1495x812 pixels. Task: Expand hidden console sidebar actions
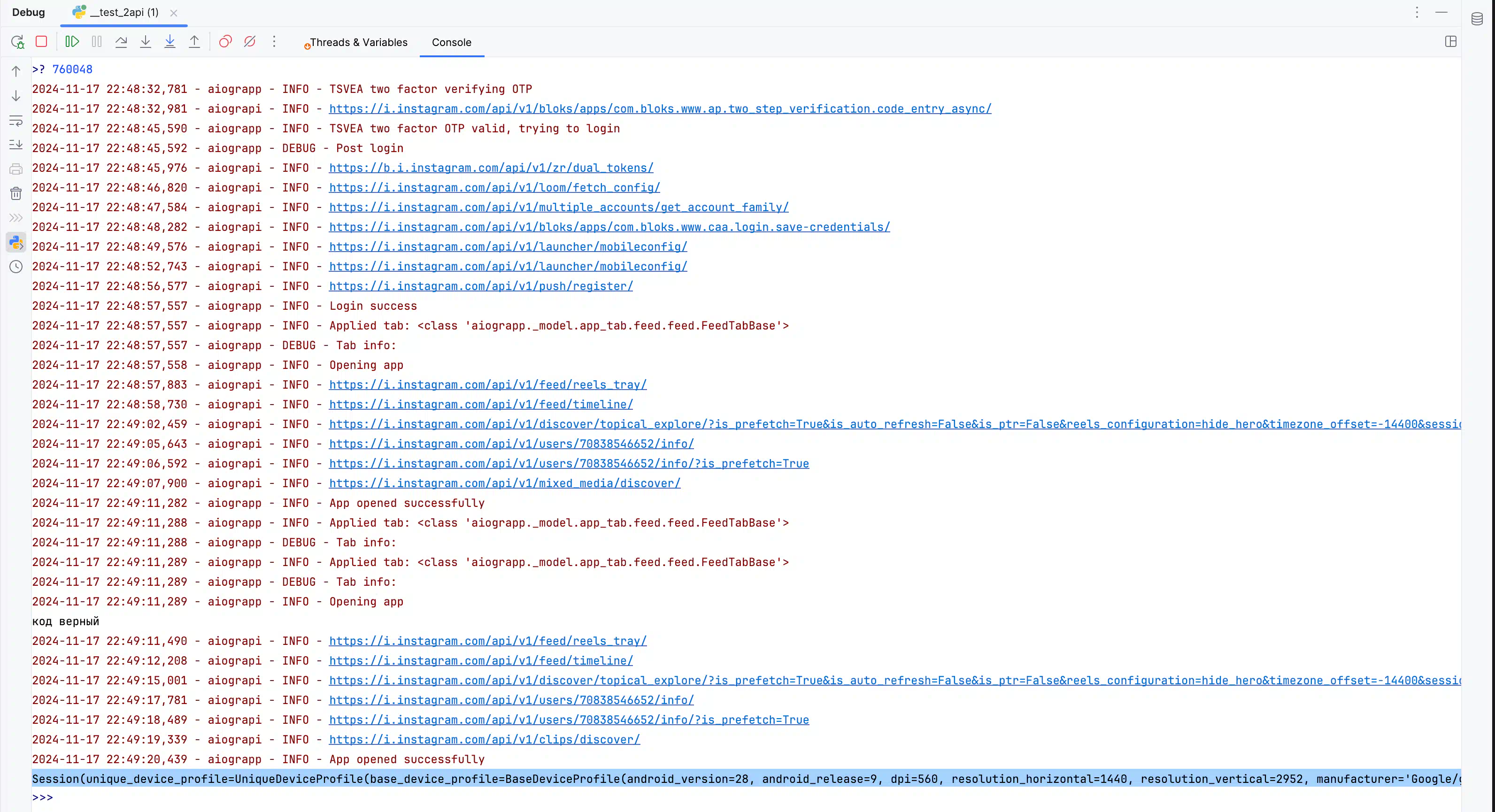click(x=15, y=218)
